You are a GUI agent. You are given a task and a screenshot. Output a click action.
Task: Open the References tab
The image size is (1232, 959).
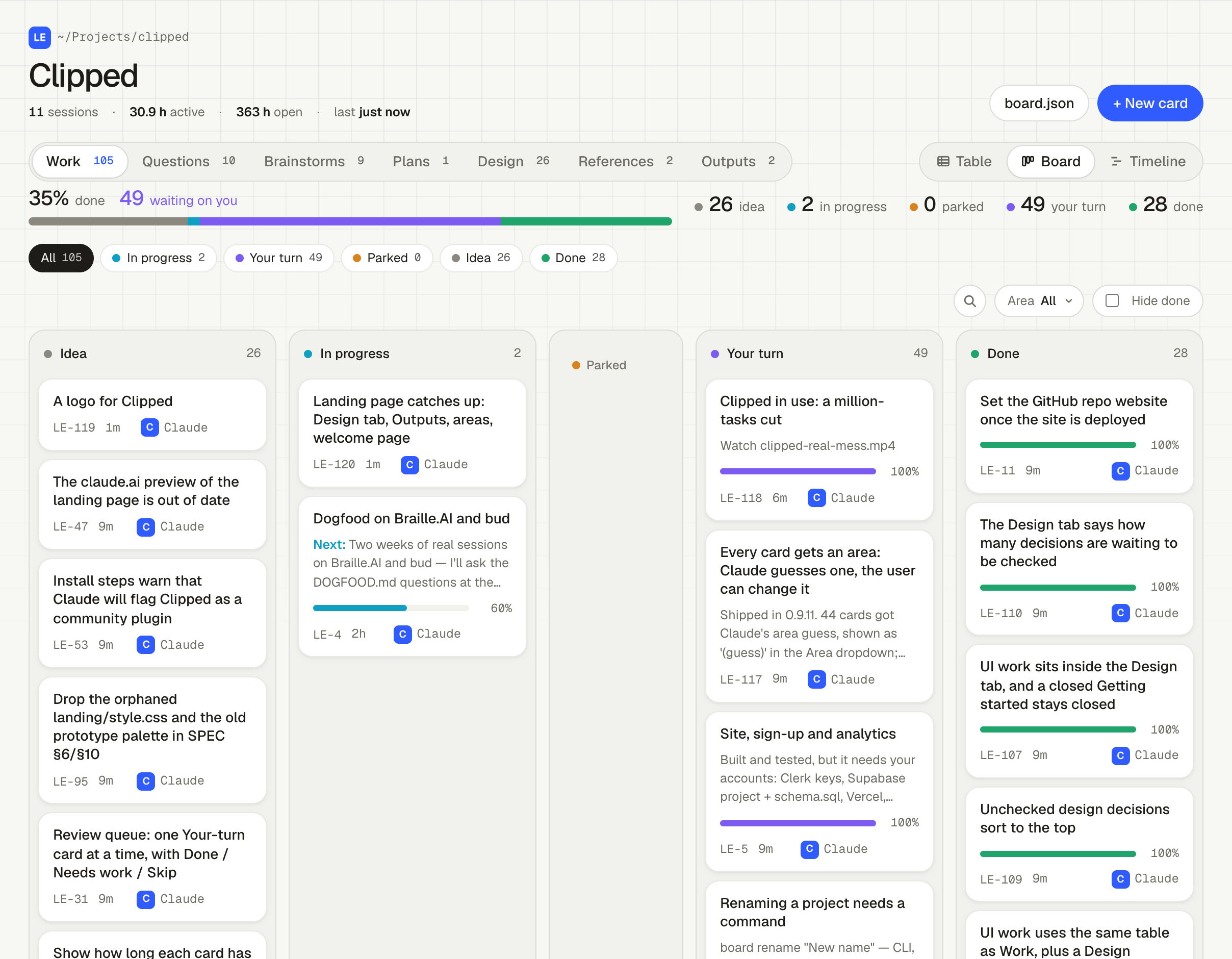[625, 161]
